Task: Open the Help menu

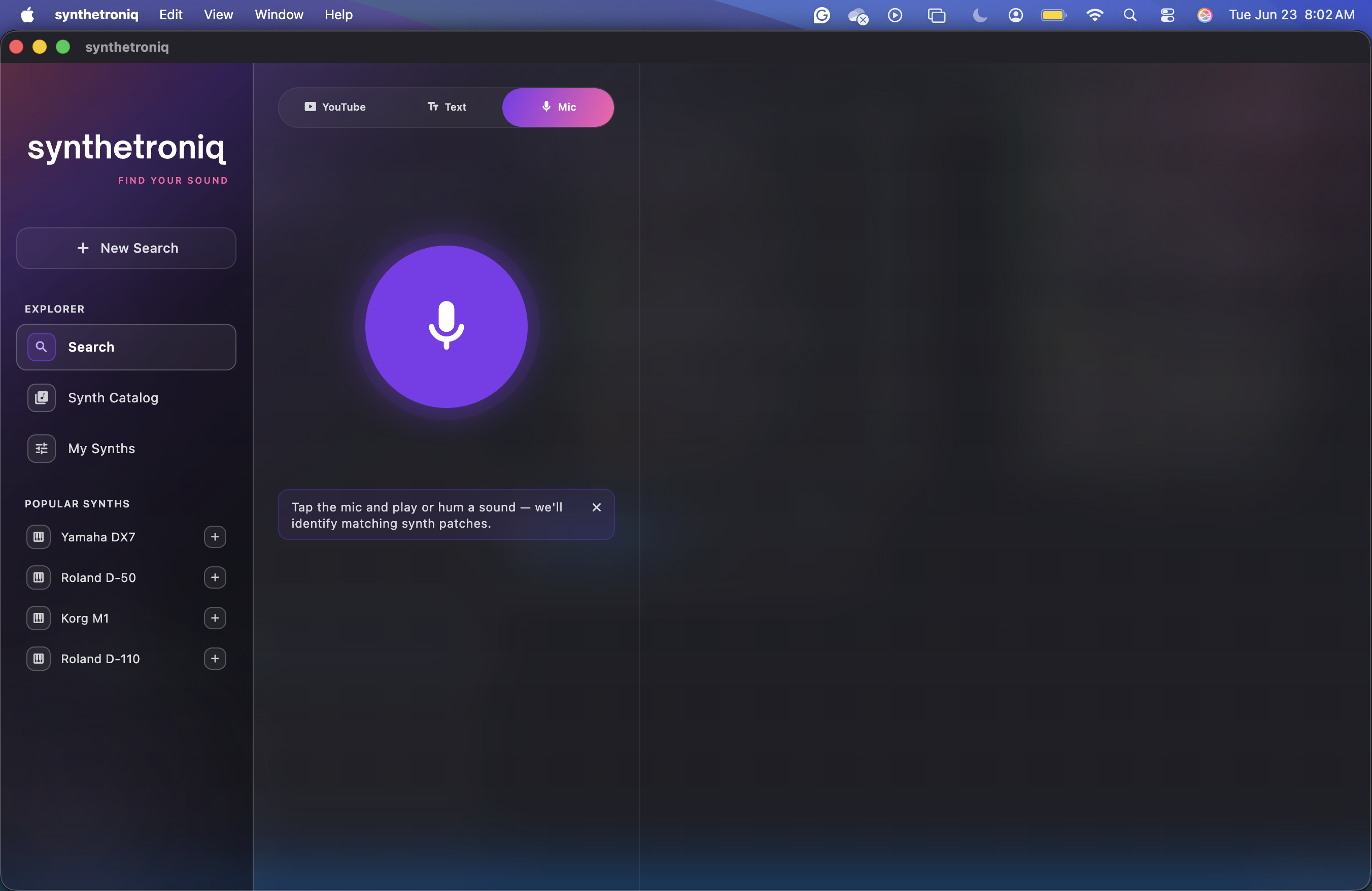Action: [x=338, y=15]
